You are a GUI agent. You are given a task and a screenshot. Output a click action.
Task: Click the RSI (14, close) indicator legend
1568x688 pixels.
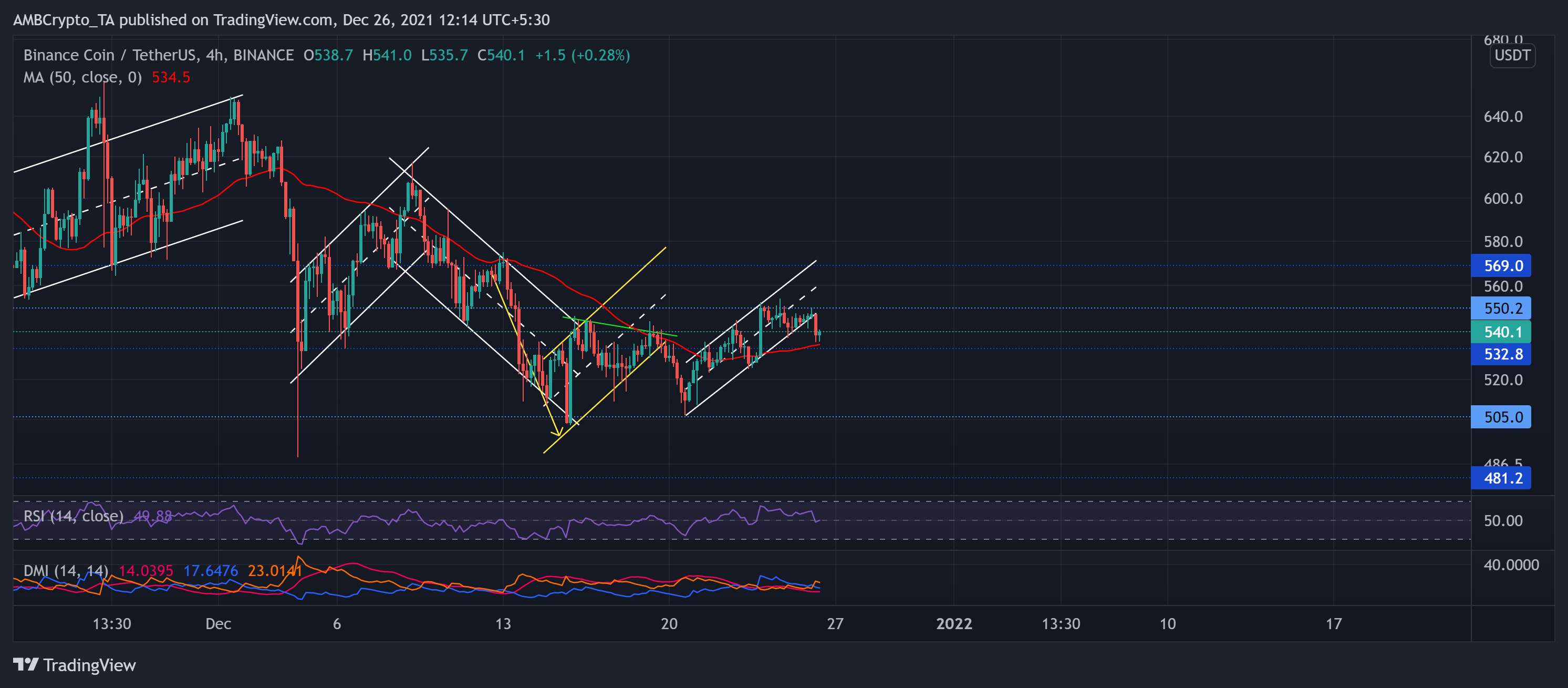(73, 516)
